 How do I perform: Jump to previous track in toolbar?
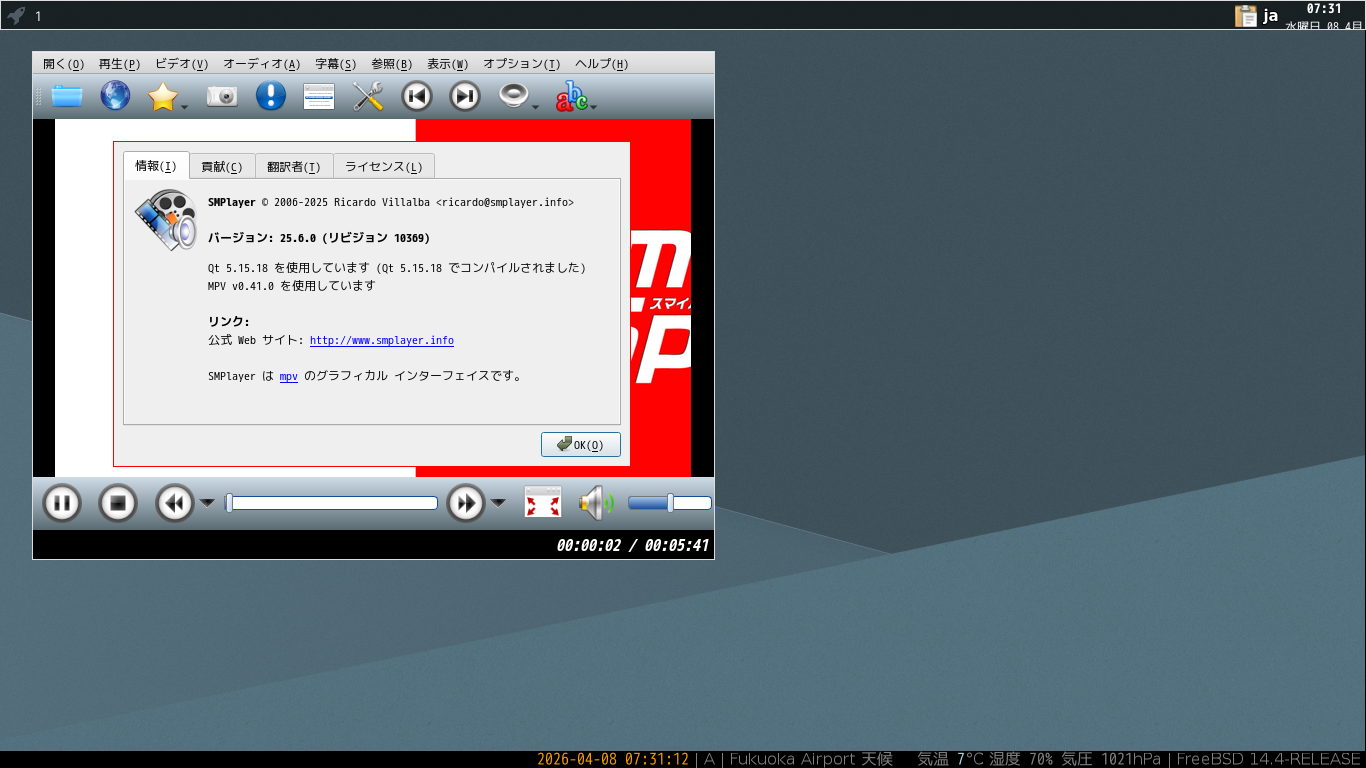(x=416, y=96)
